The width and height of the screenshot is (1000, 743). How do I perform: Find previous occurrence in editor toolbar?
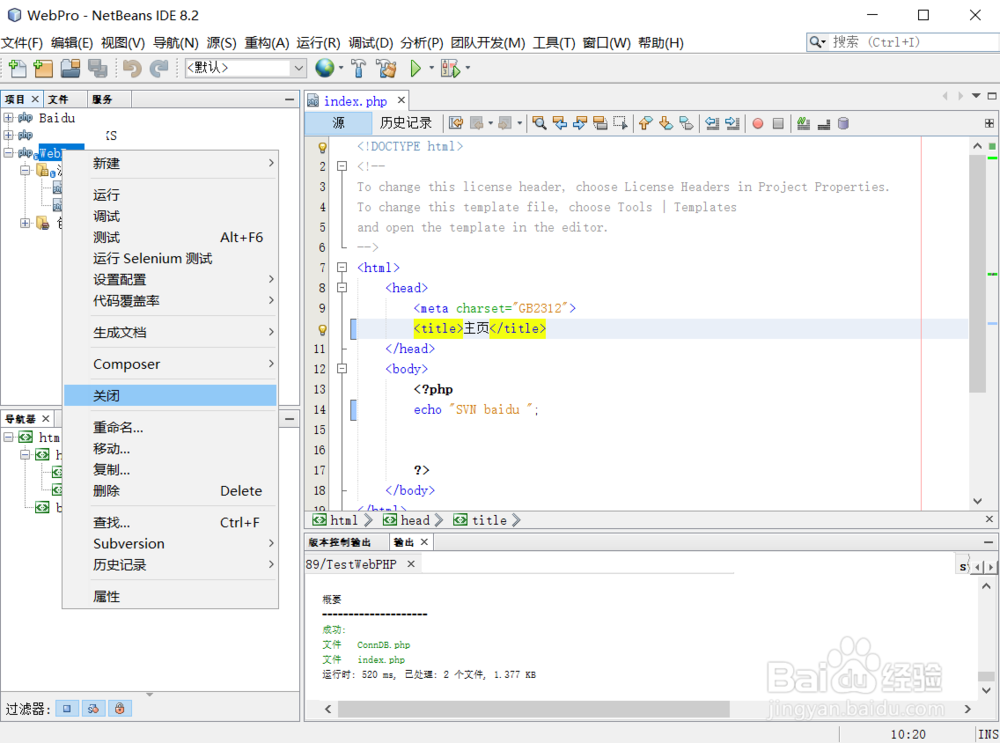(560, 123)
